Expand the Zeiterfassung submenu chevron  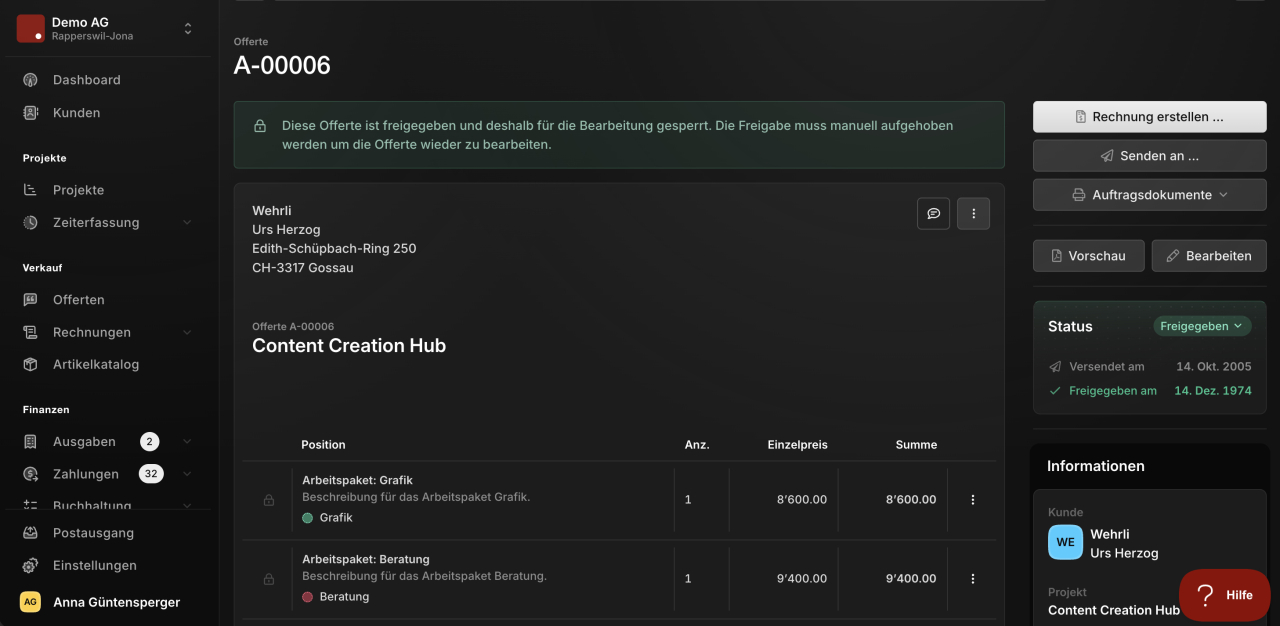187,223
